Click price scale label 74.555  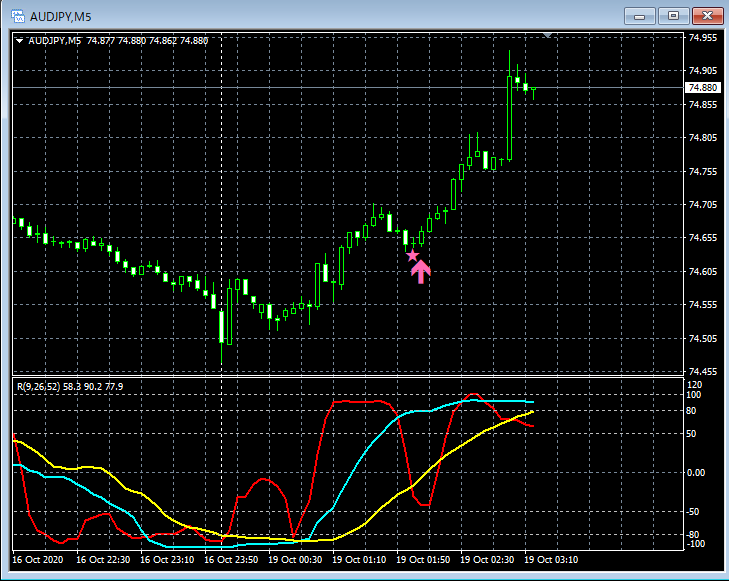[x=702, y=305]
